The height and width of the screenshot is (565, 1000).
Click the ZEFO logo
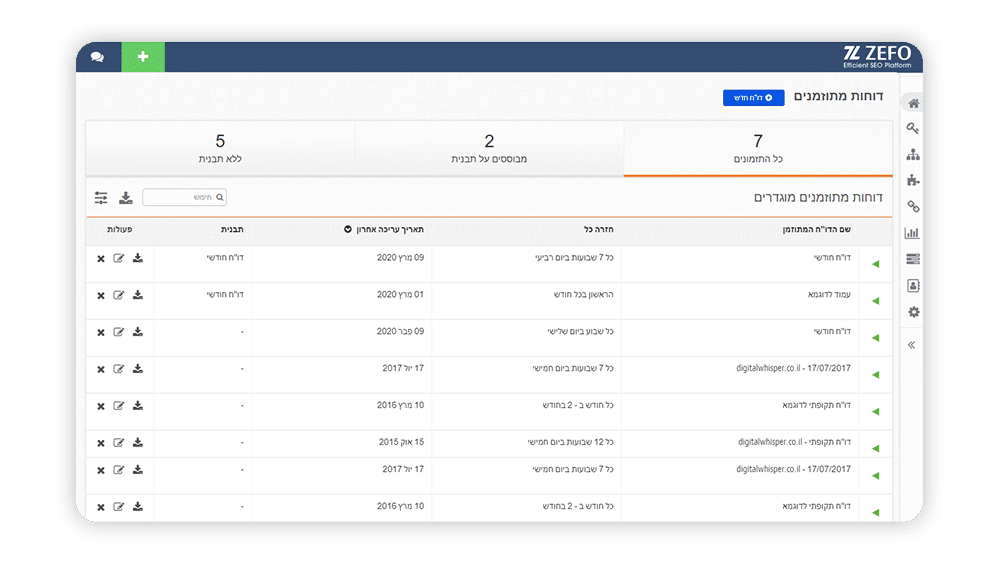click(x=877, y=56)
